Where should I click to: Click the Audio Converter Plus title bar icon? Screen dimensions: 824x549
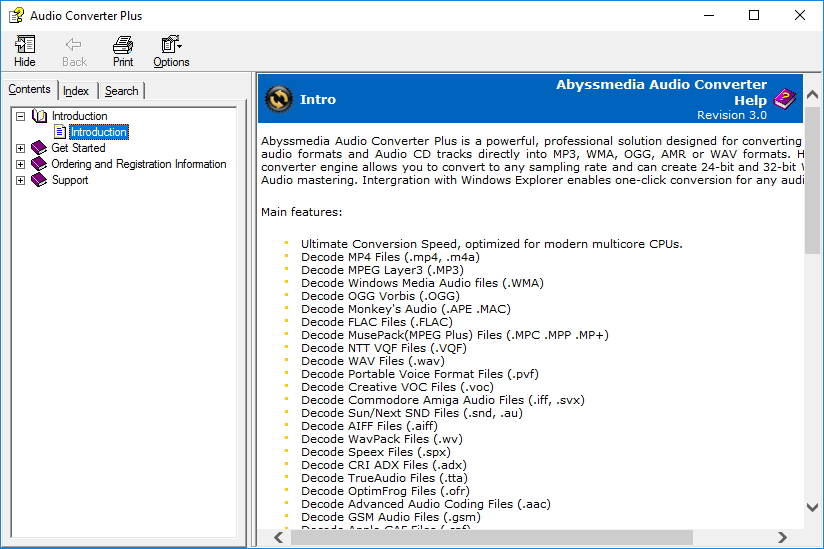[16, 15]
